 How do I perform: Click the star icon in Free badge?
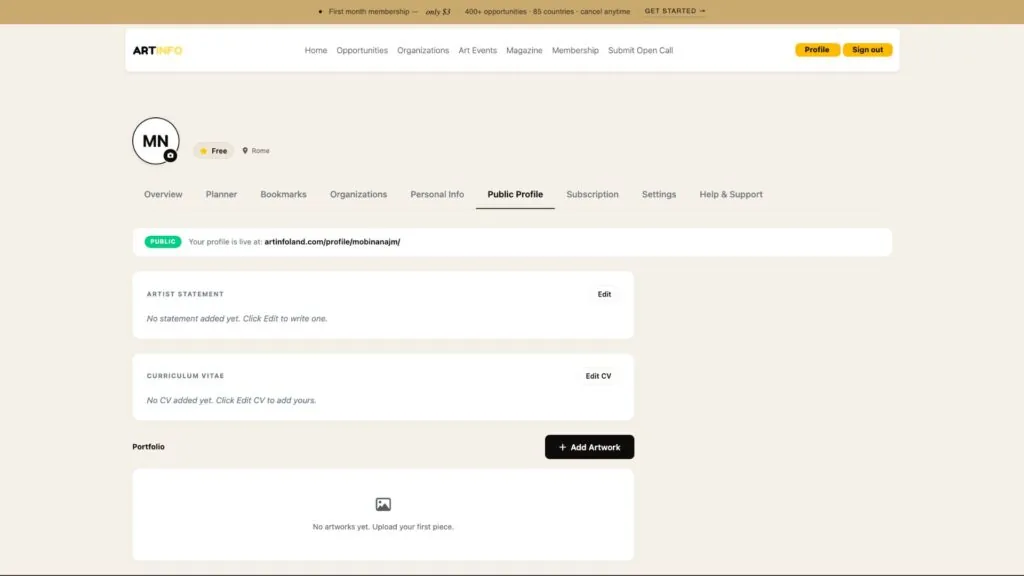(x=203, y=151)
